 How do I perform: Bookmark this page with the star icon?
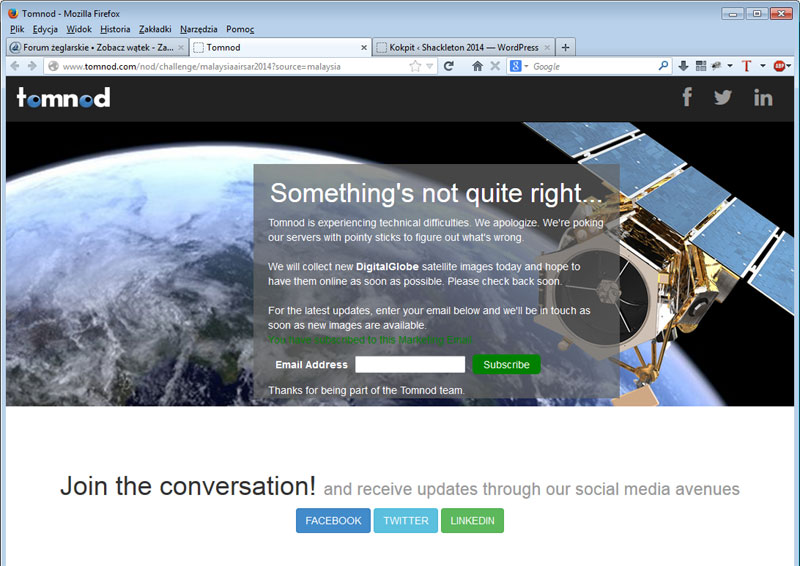[x=415, y=66]
